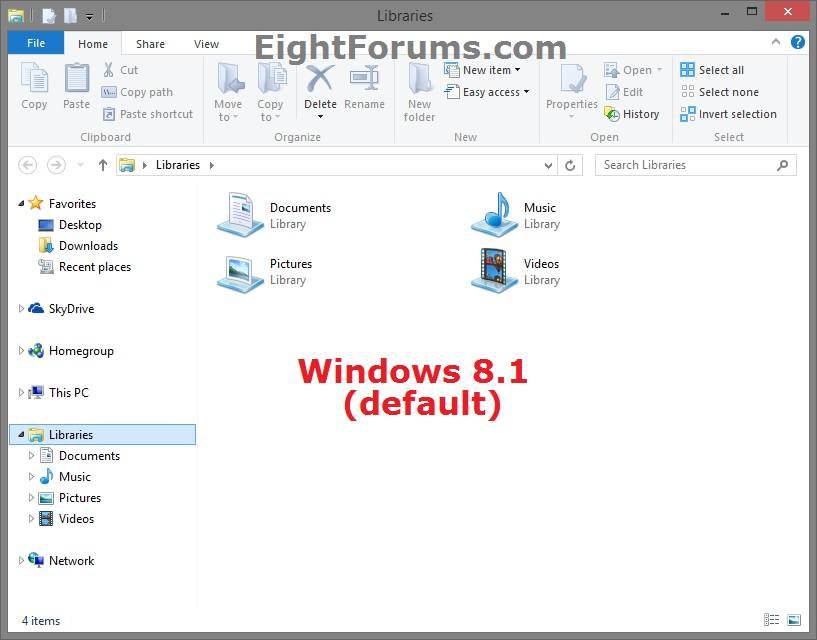Click the Copy ribbon icon
The width and height of the screenshot is (817, 640).
[x=34, y=77]
